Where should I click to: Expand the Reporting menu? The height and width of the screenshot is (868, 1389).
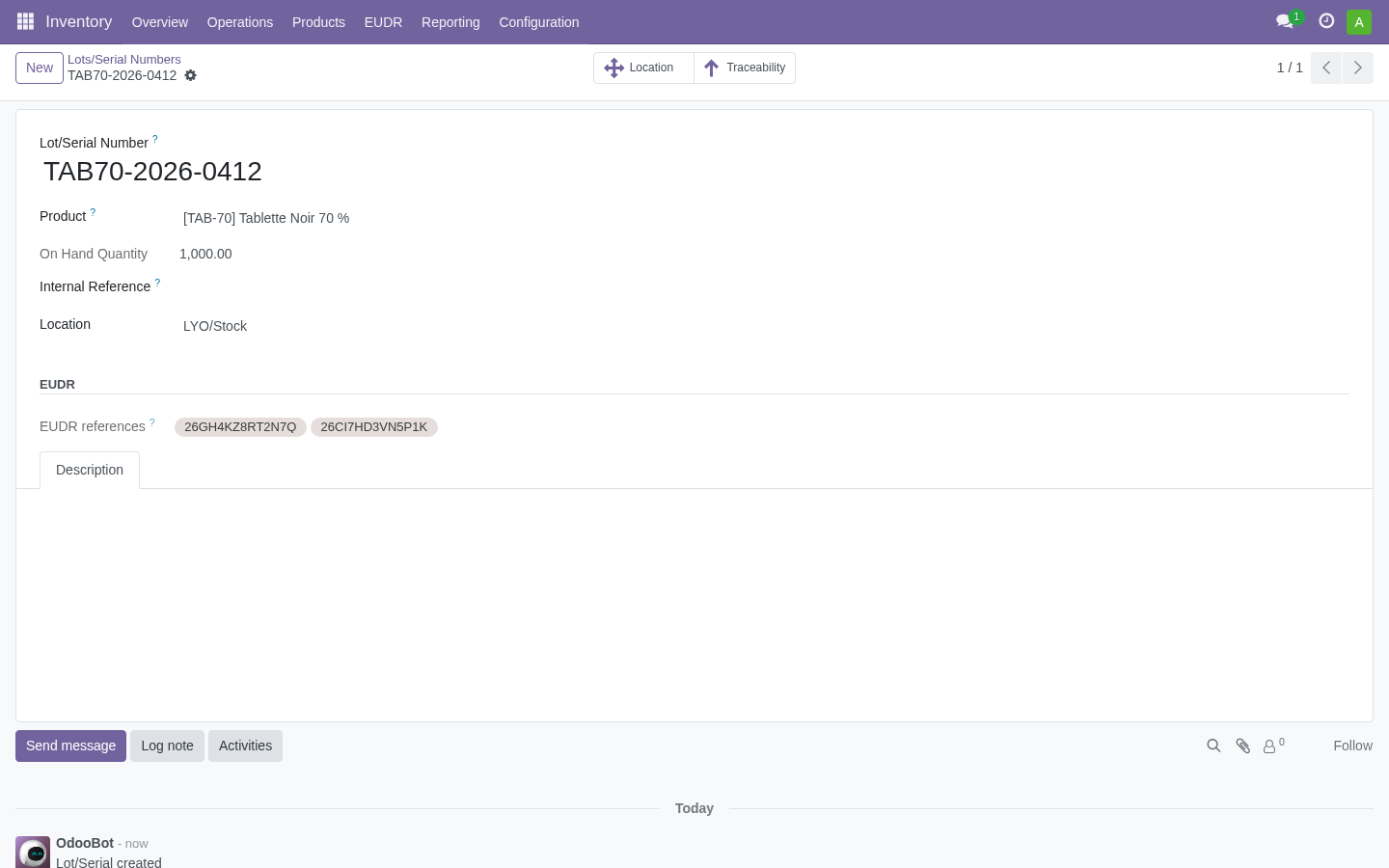[x=450, y=22]
